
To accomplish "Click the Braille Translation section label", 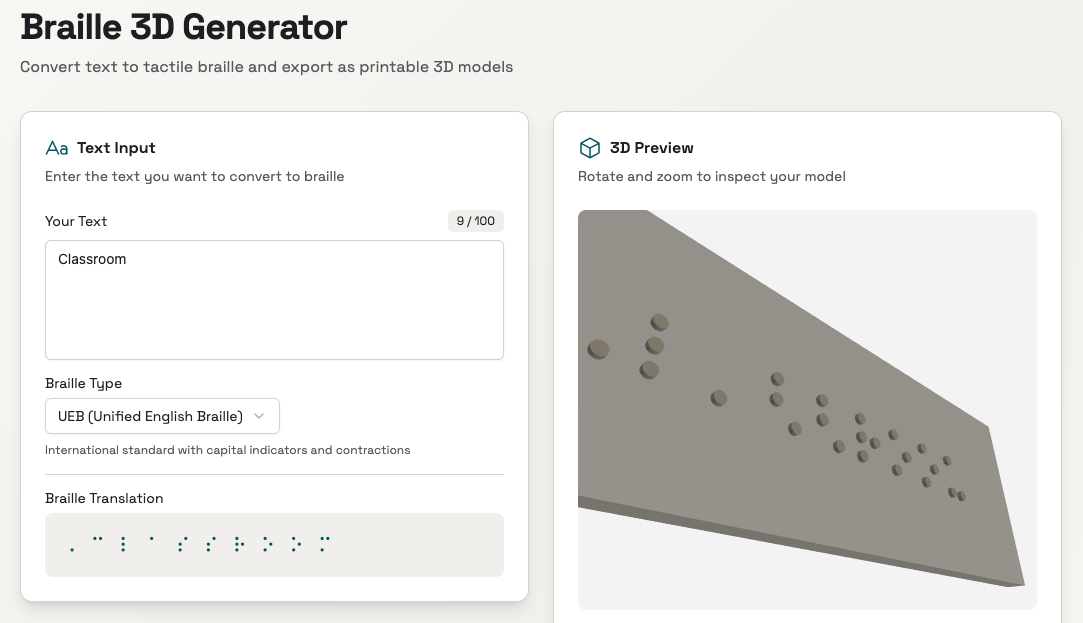I will pyautogui.click(x=104, y=498).
